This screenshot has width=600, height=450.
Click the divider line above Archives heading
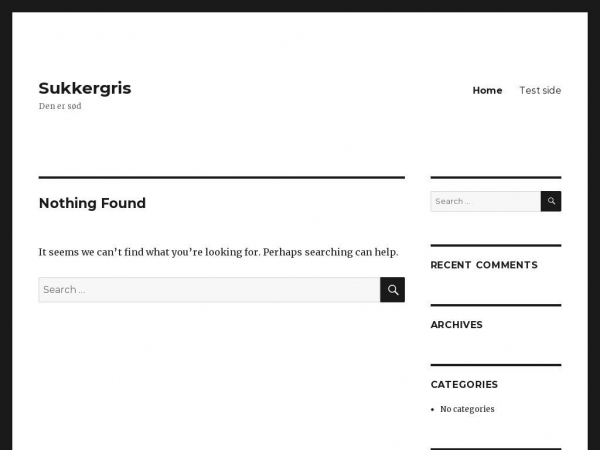(496, 305)
